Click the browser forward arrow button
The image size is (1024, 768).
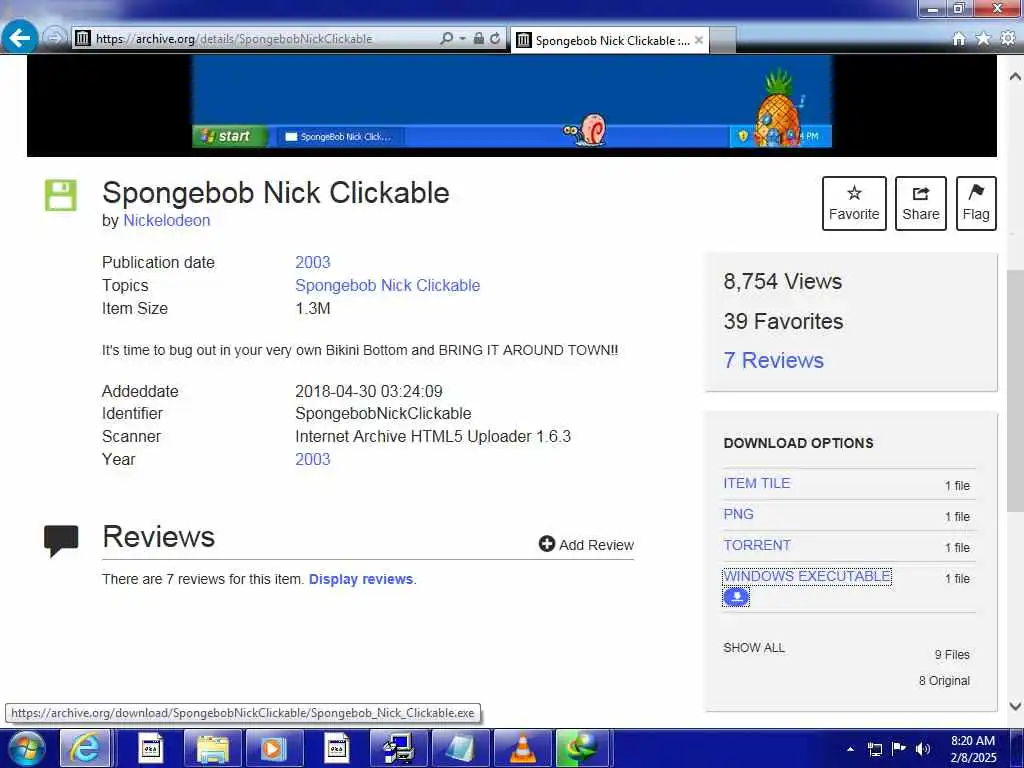[55, 38]
